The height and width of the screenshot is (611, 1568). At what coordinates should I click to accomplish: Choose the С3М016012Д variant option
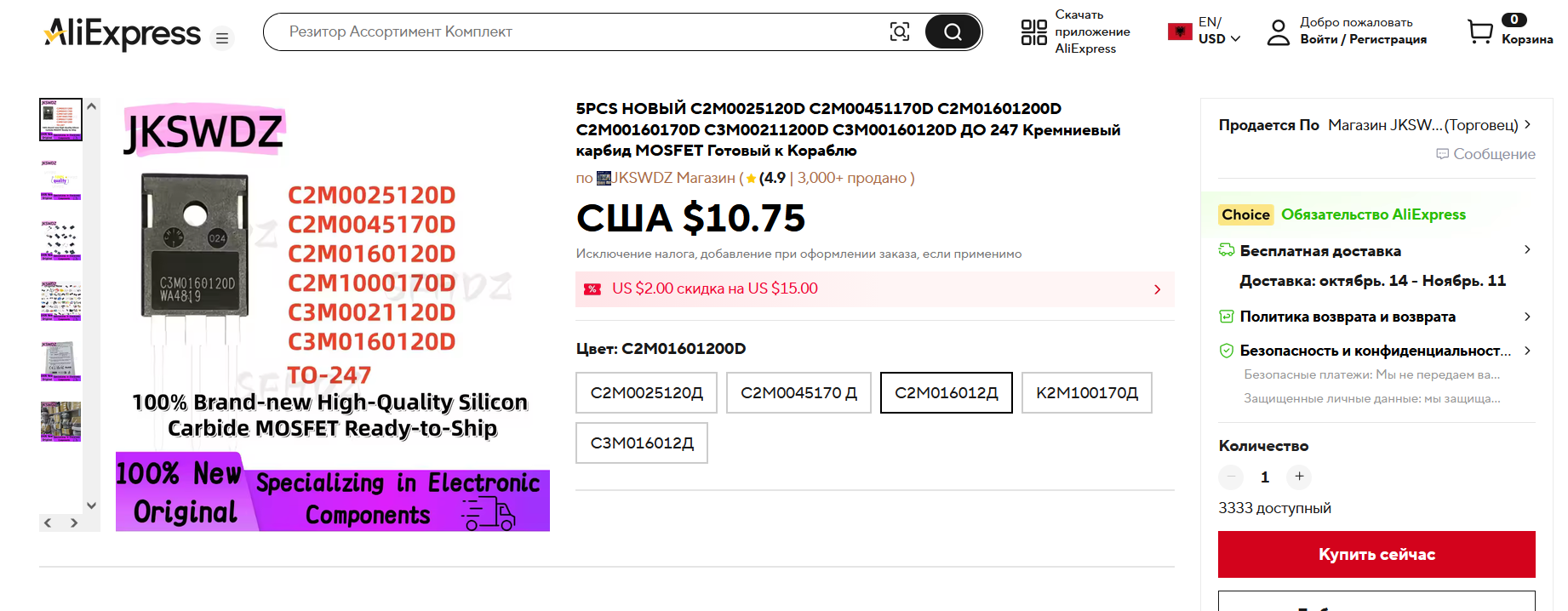point(642,443)
